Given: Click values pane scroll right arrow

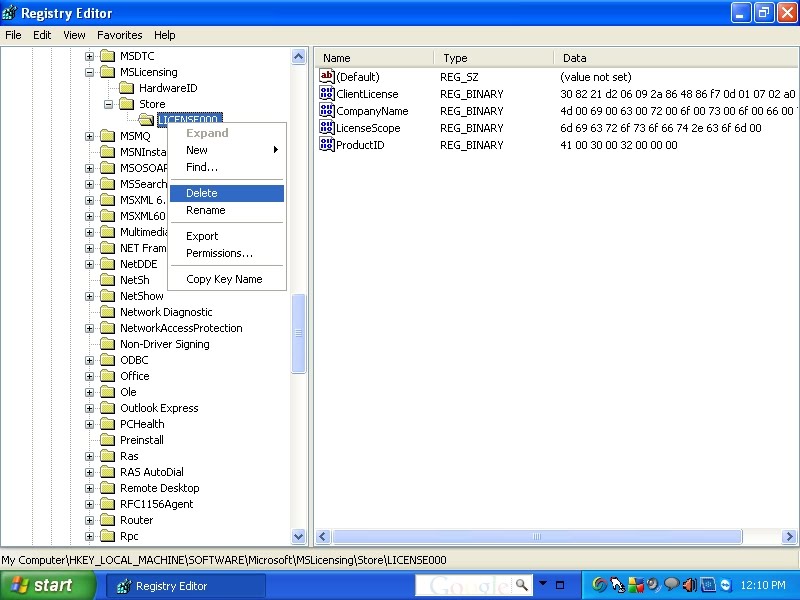Looking at the screenshot, I should tap(789, 536).
